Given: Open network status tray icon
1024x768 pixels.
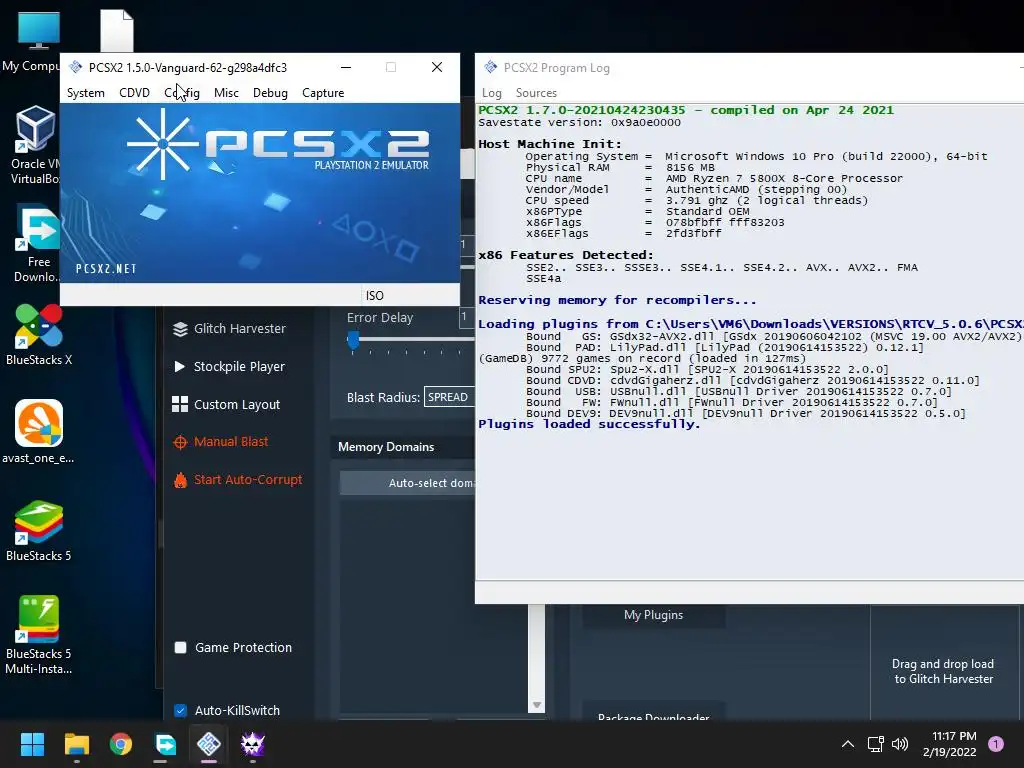Looking at the screenshot, I should [x=876, y=744].
